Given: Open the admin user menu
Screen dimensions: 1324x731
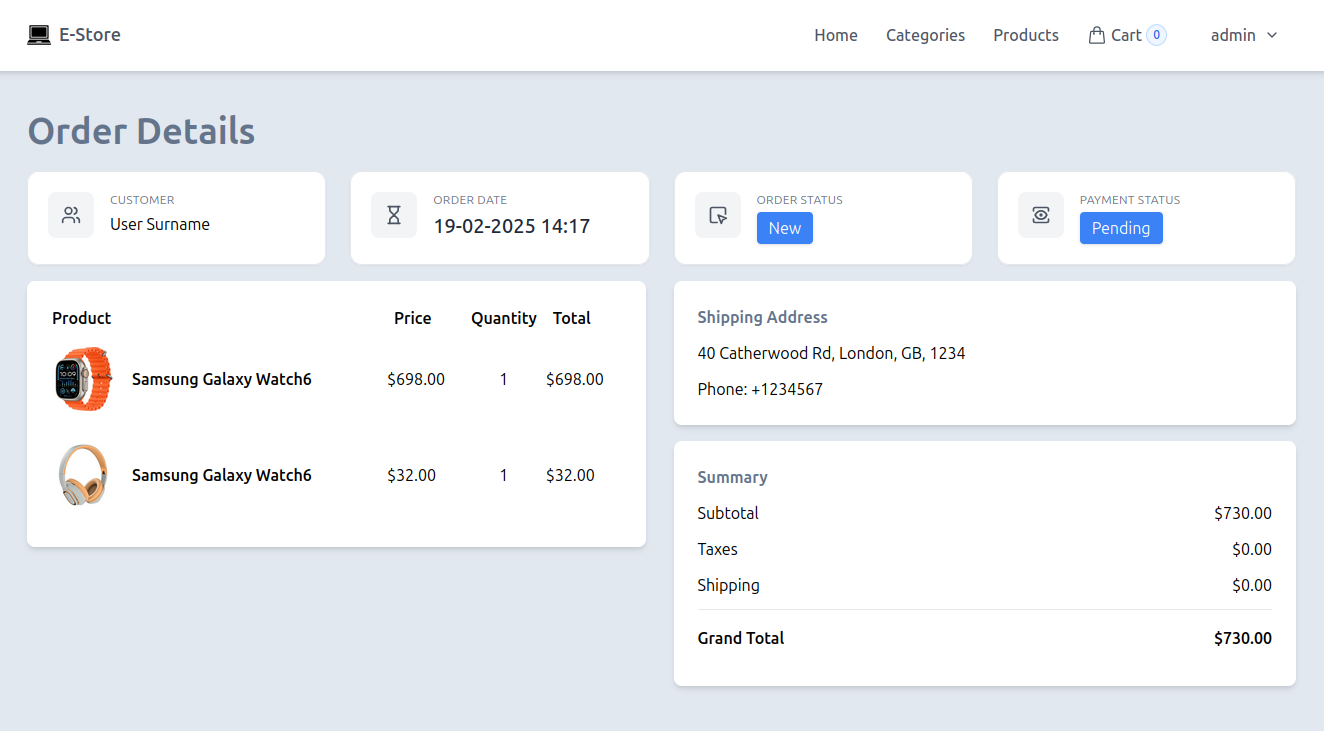Looking at the screenshot, I should 1233,35.
